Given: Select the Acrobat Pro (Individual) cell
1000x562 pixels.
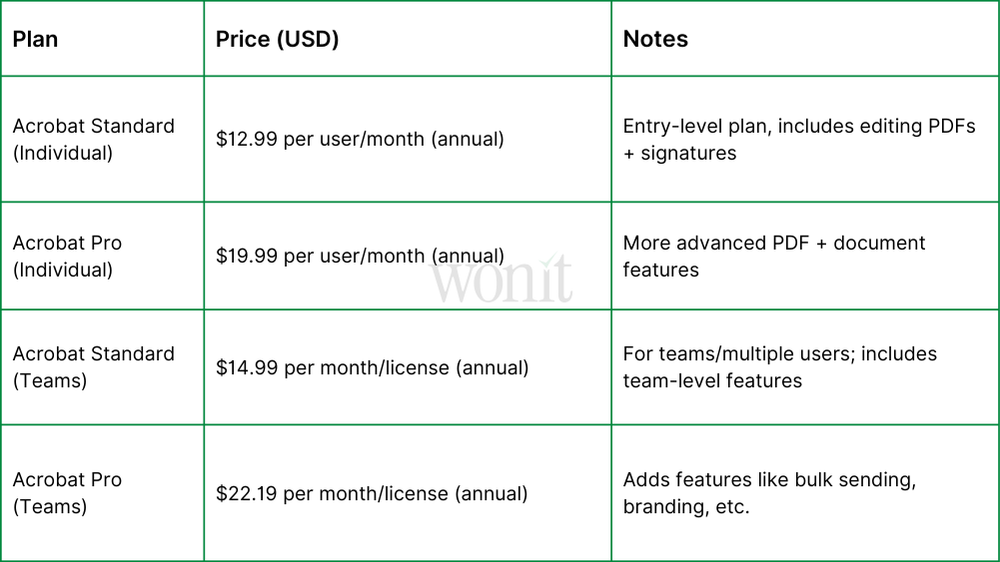Looking at the screenshot, I should [67, 256].
